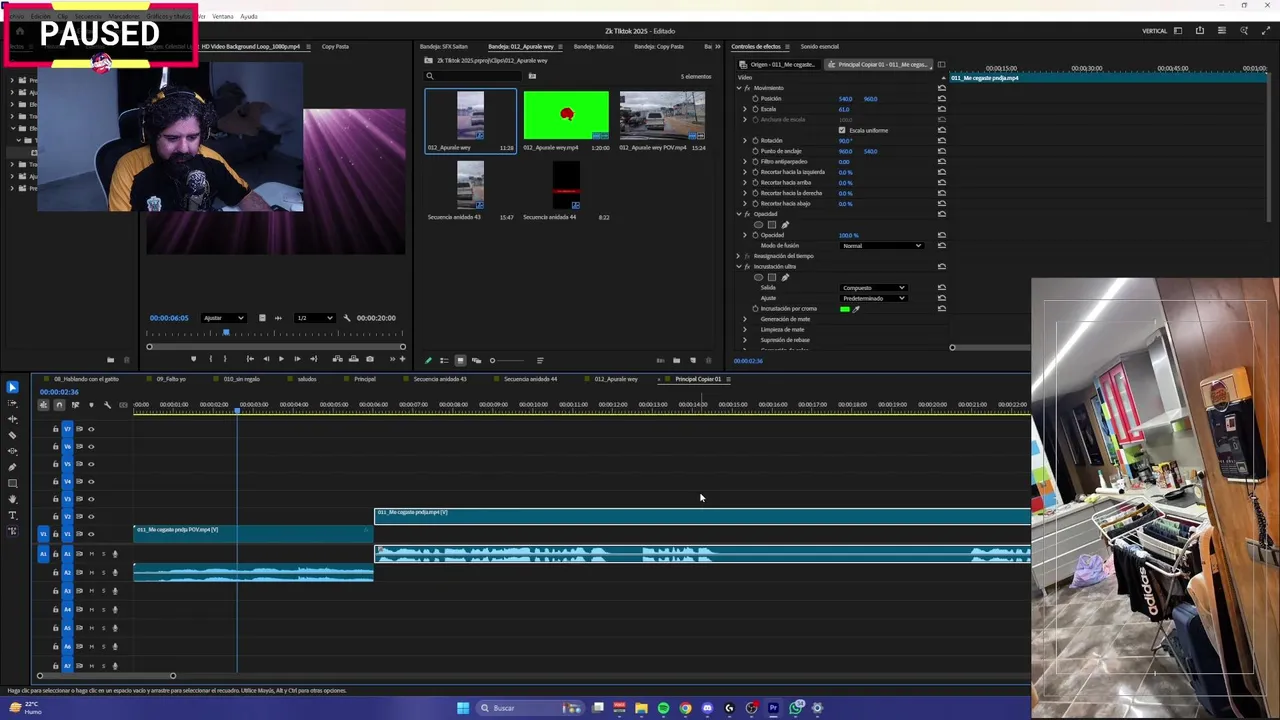Image resolution: width=1280 pixels, height=720 pixels.
Task: Reset the Posición parameter
Action: [x=941, y=98]
